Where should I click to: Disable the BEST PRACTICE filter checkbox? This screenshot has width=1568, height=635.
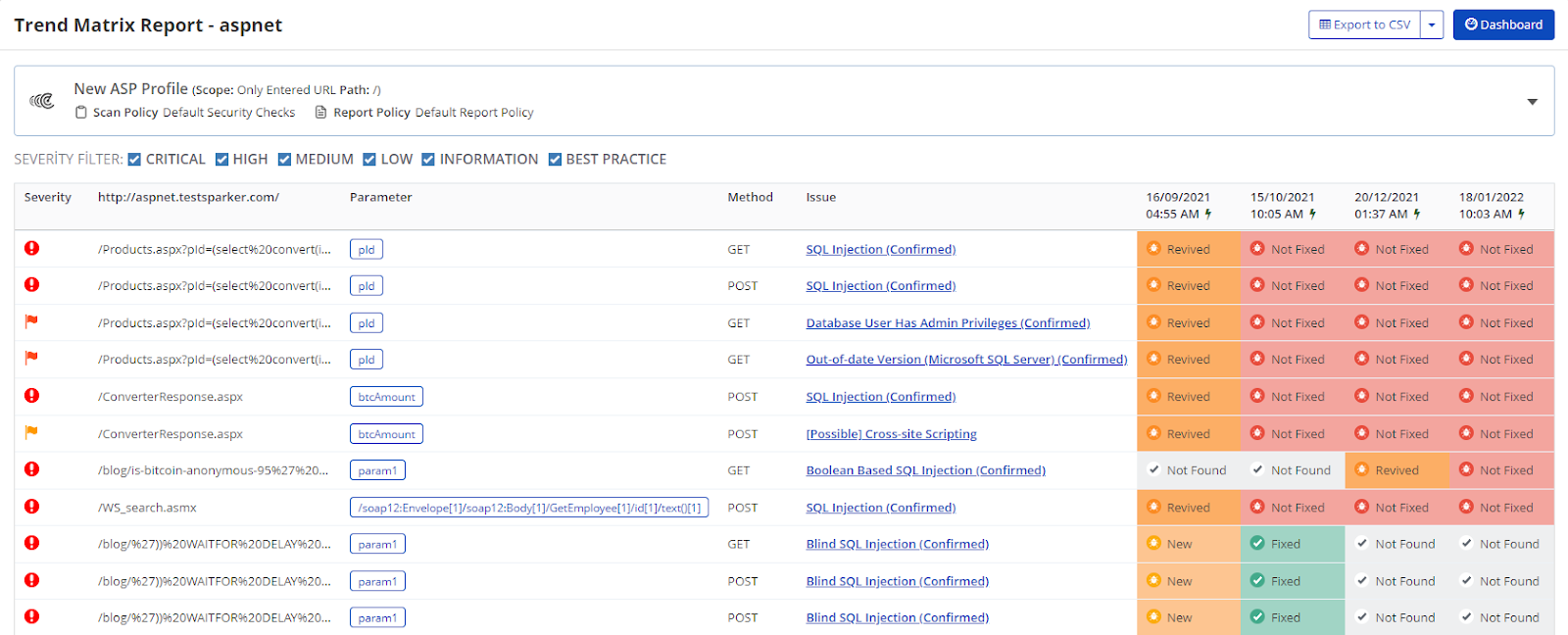[555, 160]
